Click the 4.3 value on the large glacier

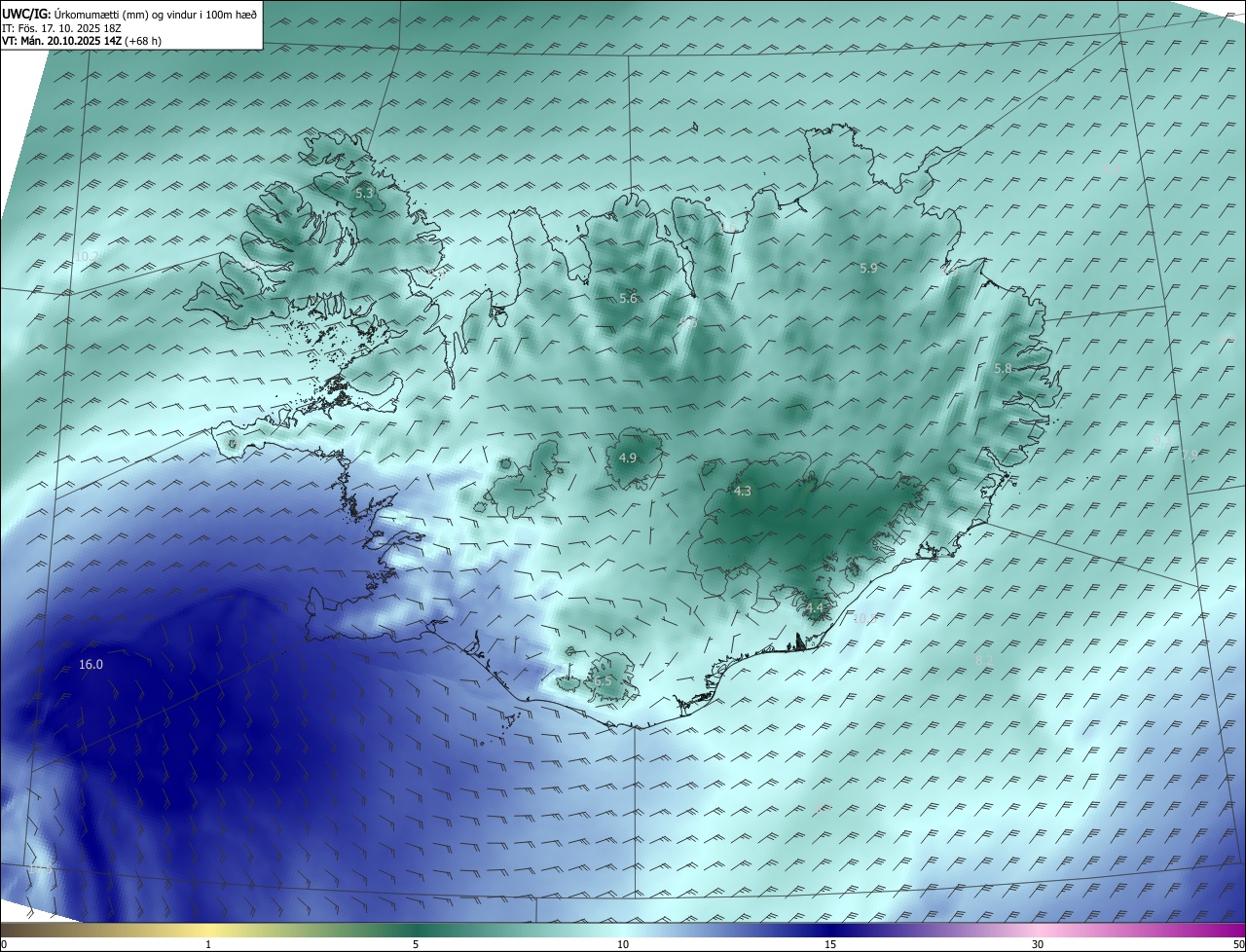(742, 492)
